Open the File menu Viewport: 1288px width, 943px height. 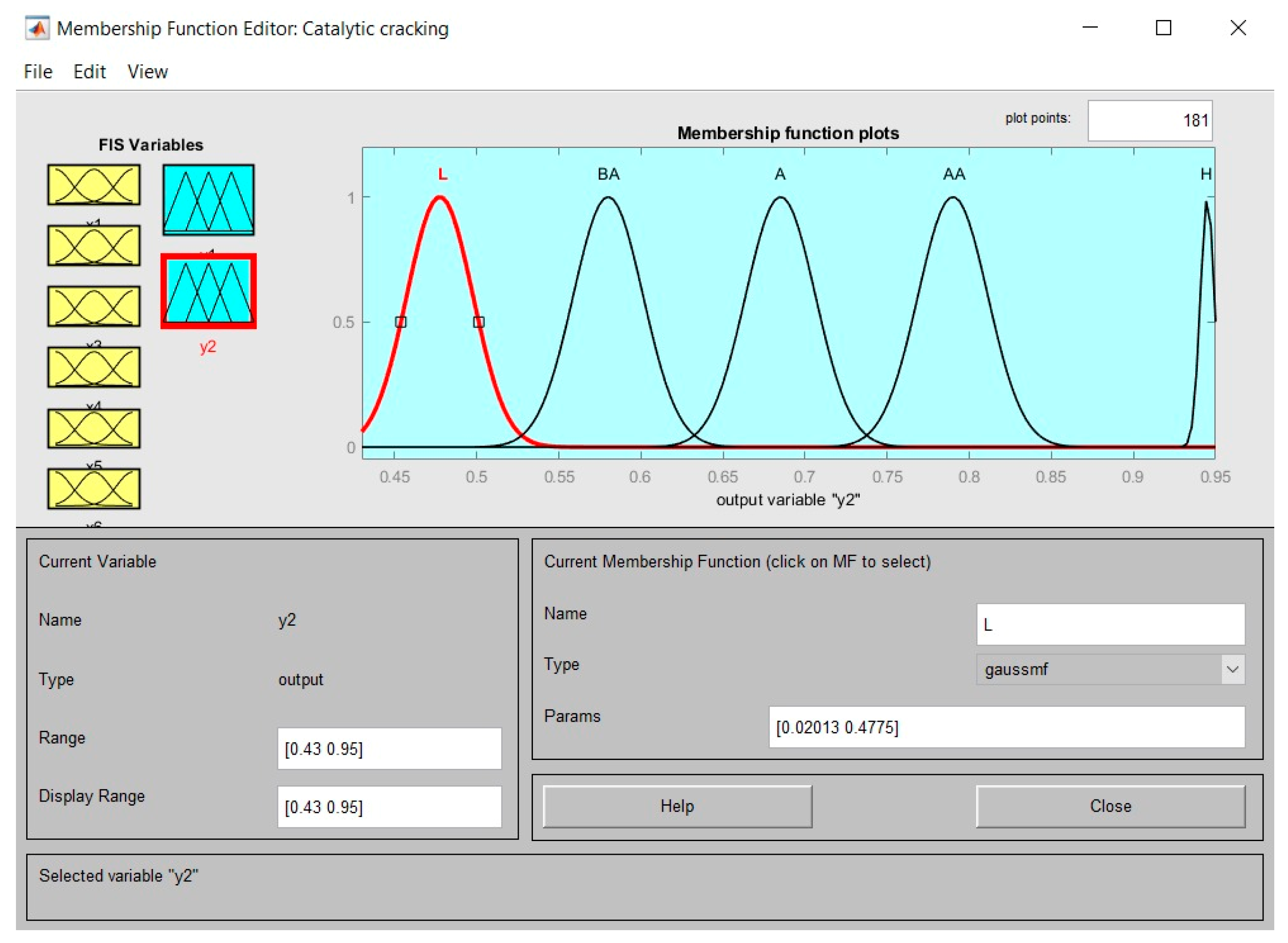(38, 72)
